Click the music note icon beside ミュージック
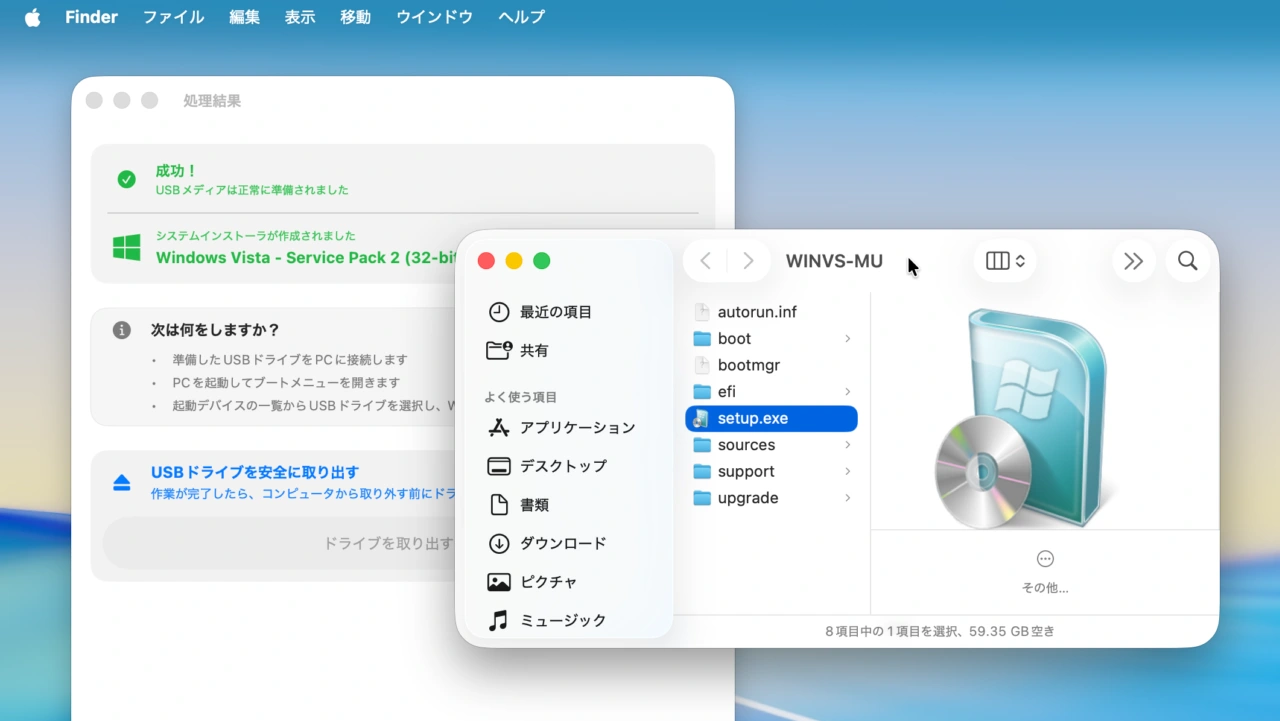This screenshot has height=721, width=1280. pos(498,621)
